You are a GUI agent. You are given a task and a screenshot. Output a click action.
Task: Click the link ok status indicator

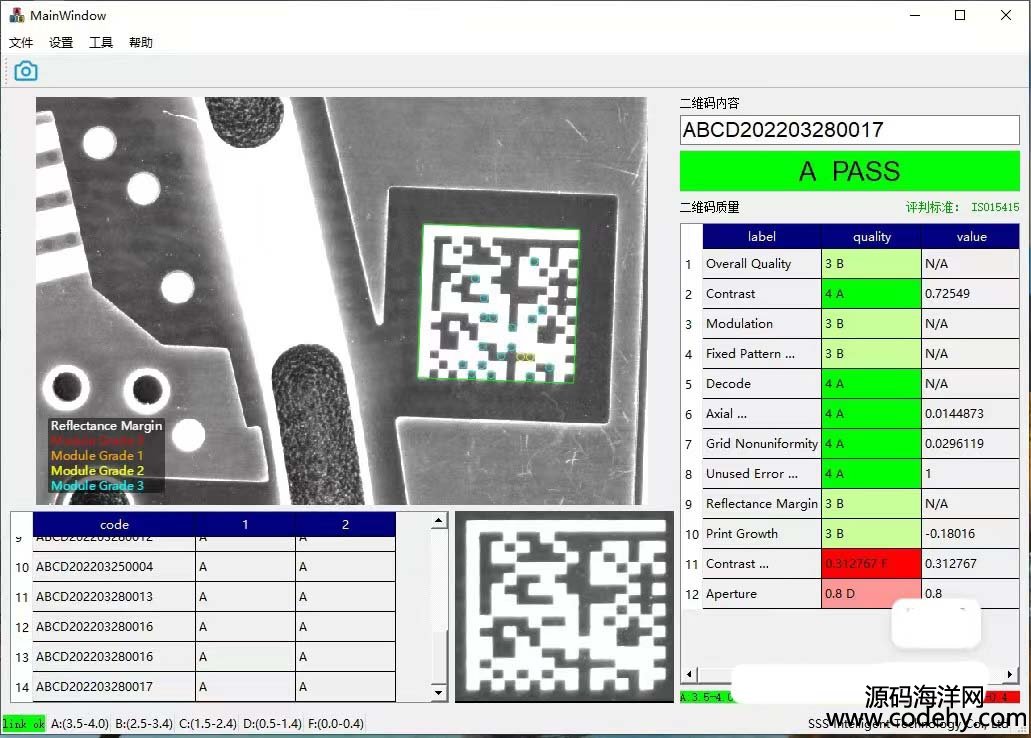[23, 724]
